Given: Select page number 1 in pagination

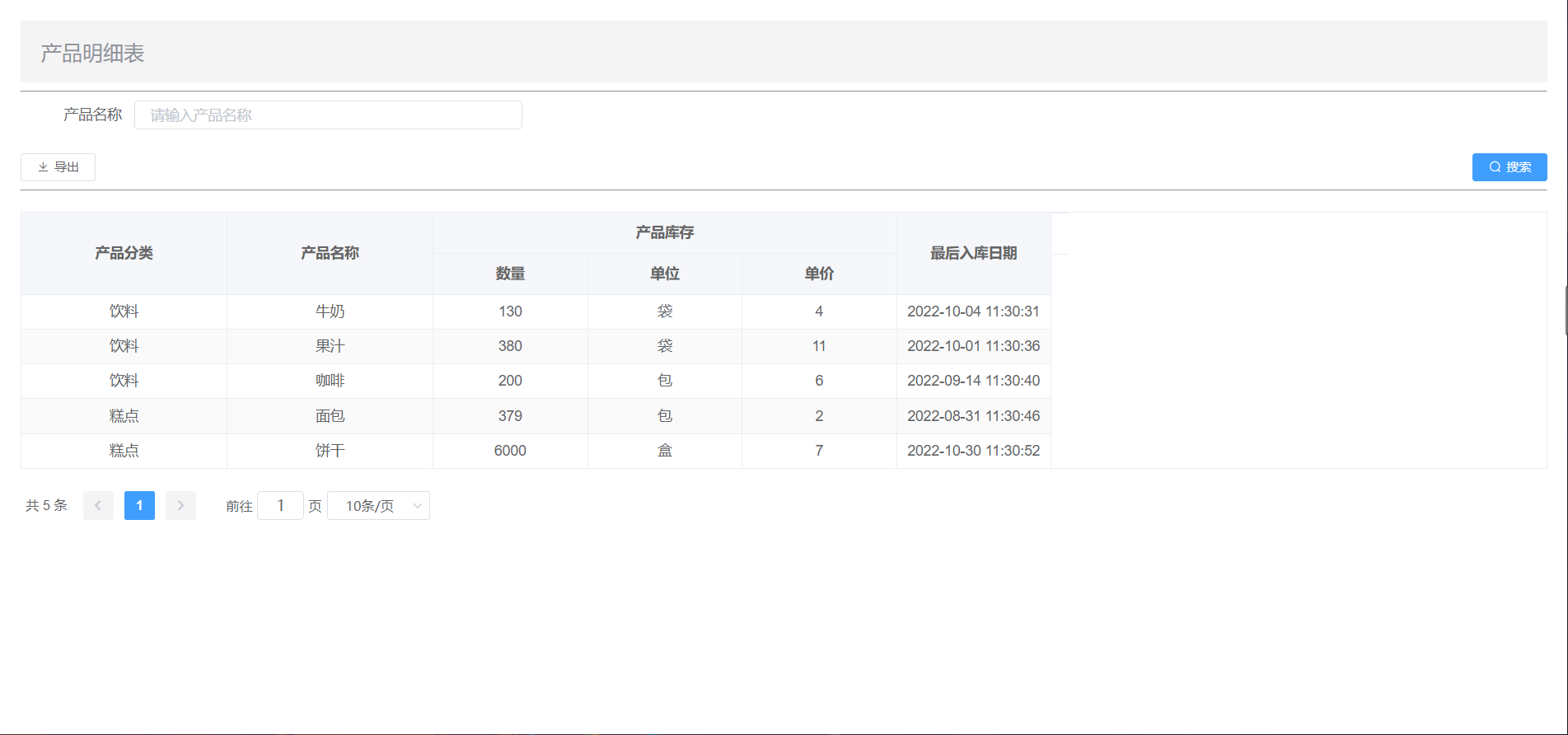Looking at the screenshot, I should (x=139, y=506).
